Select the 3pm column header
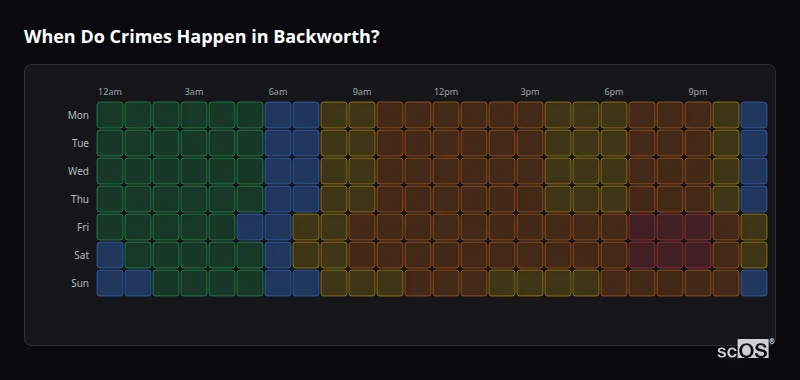This screenshot has height=380, width=800. coord(530,92)
